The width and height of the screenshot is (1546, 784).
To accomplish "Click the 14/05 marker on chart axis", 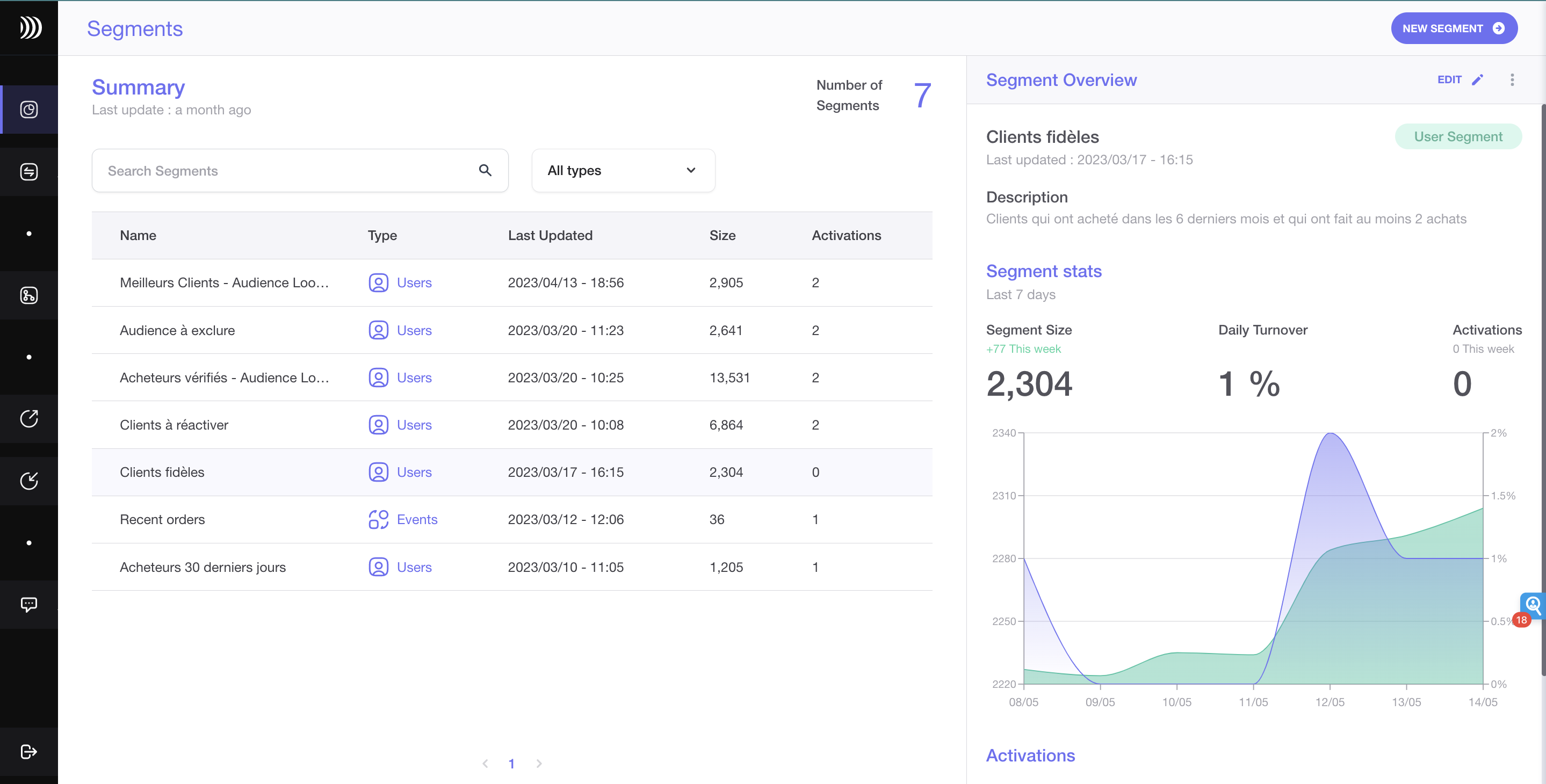I will pos(1483,702).
